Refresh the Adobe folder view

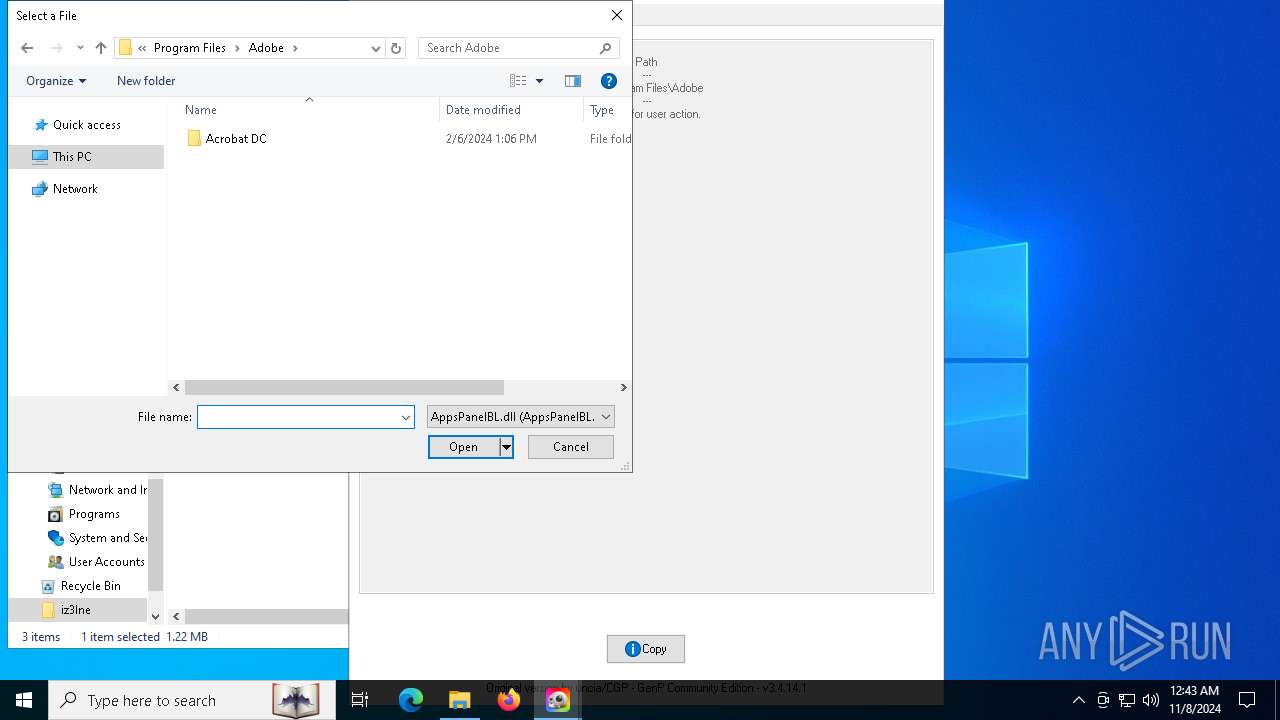pos(396,48)
